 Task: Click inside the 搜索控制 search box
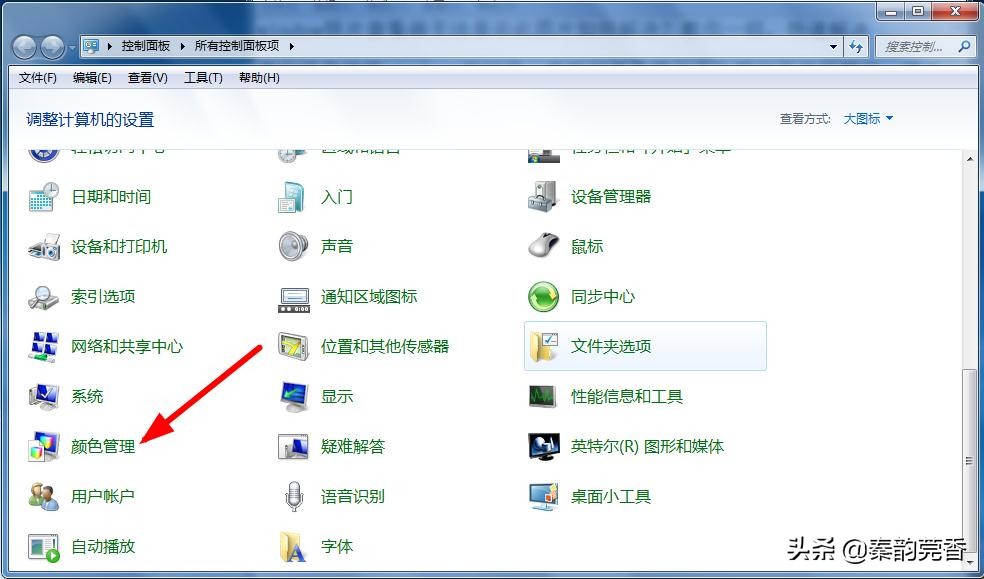915,46
